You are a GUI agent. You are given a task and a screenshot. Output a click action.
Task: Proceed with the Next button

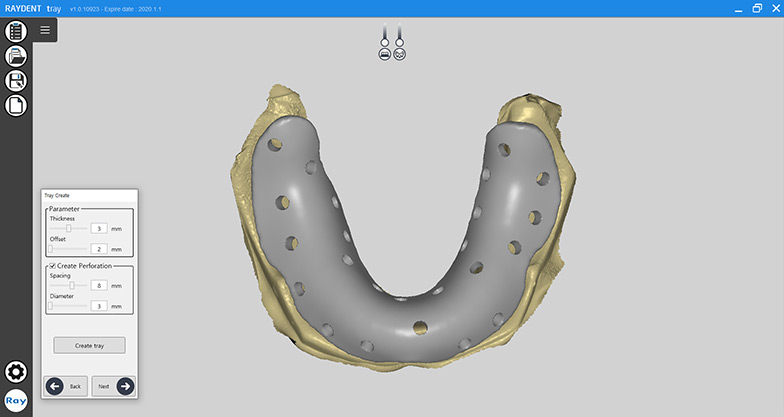point(113,385)
